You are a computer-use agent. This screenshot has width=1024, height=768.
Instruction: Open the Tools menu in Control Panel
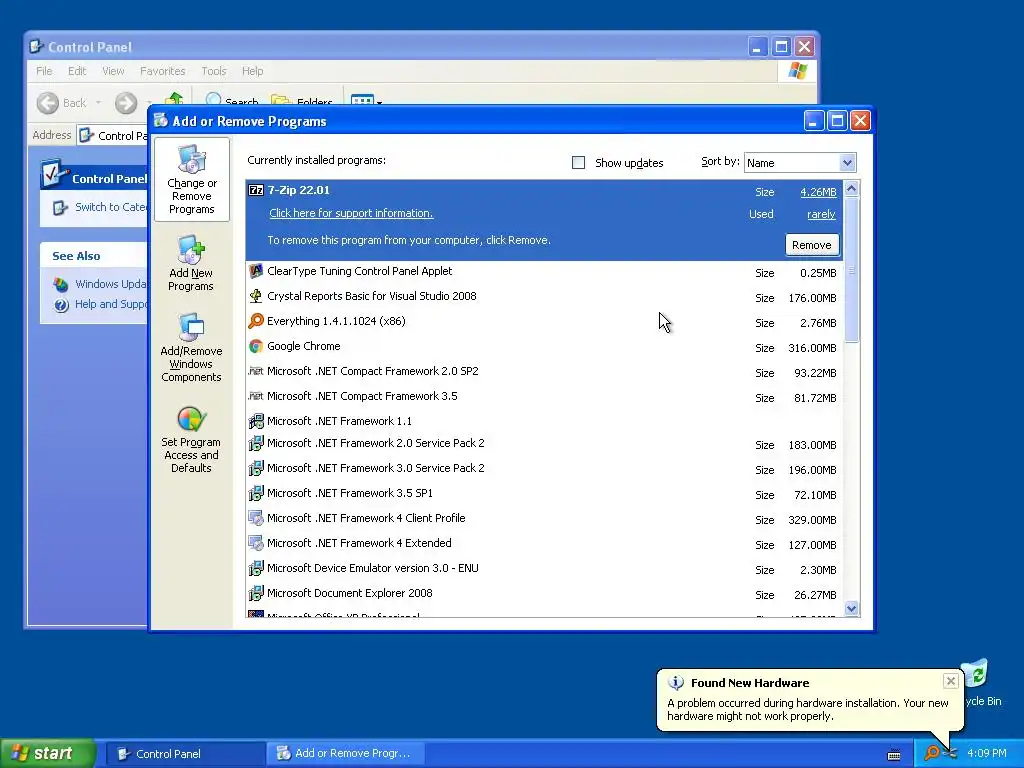tap(214, 71)
